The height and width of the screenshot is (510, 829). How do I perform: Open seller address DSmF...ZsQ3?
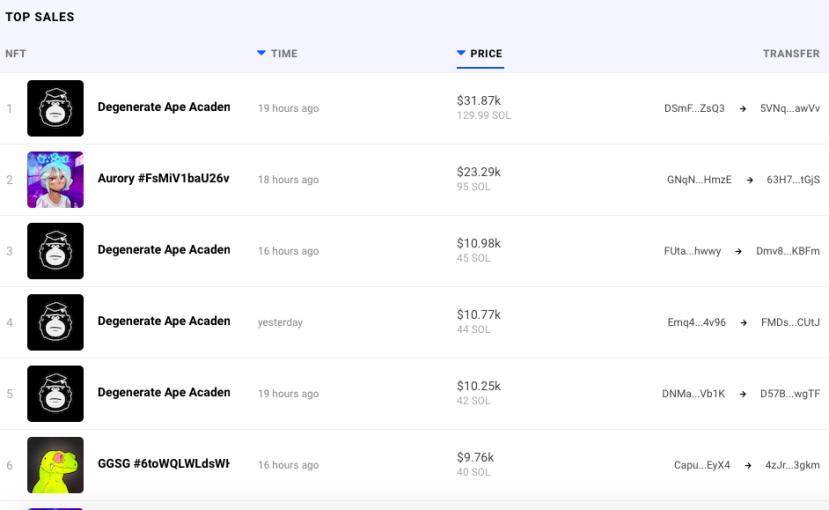[694, 108]
